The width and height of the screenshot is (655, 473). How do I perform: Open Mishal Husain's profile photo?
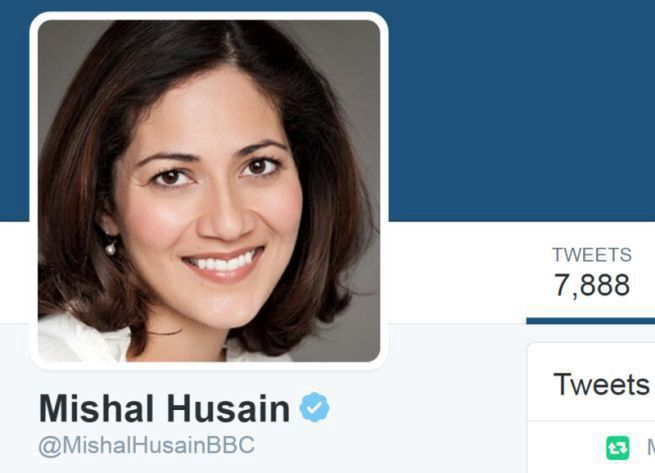[x=209, y=191]
